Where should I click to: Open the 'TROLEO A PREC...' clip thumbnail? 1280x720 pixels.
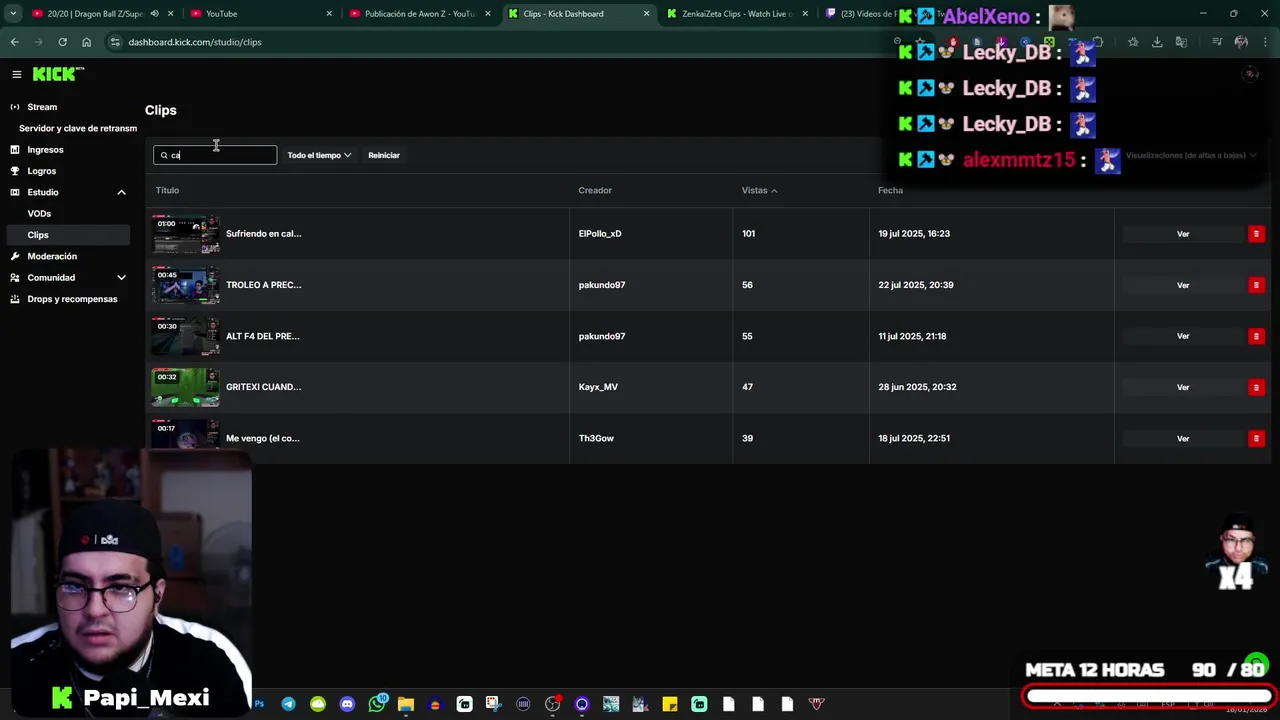click(x=185, y=285)
